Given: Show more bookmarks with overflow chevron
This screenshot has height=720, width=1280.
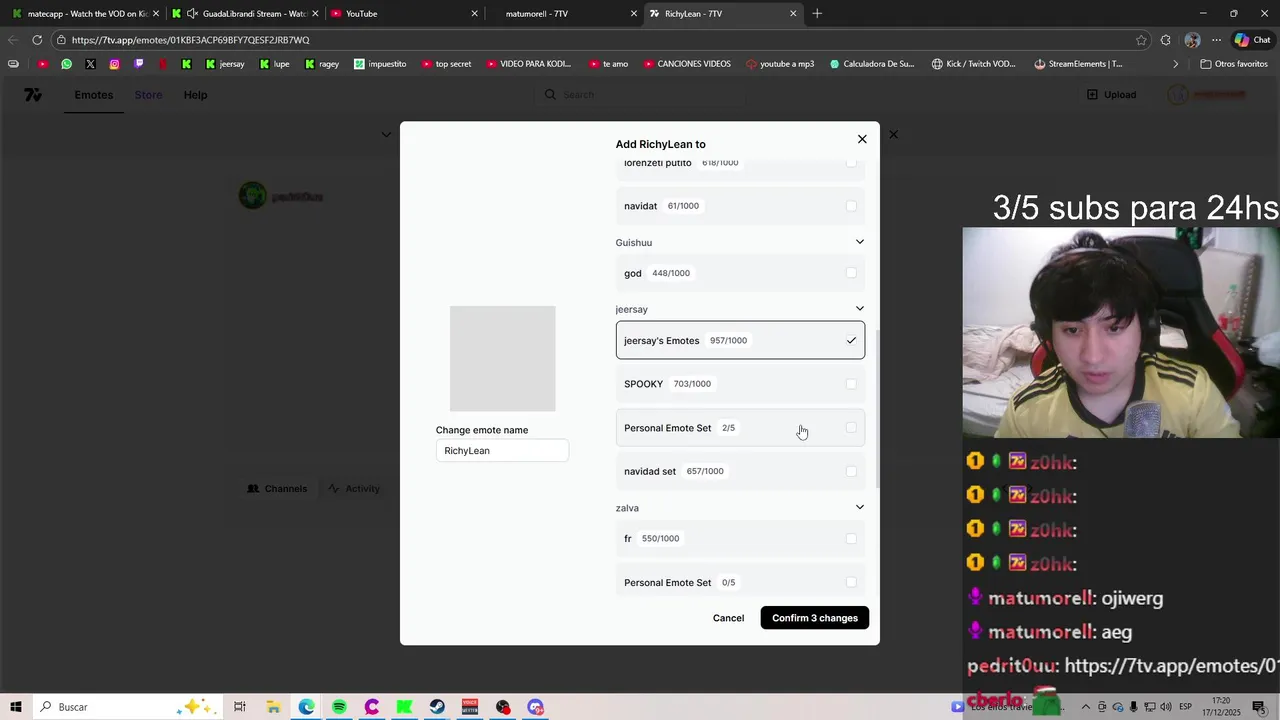Looking at the screenshot, I should point(1175,64).
